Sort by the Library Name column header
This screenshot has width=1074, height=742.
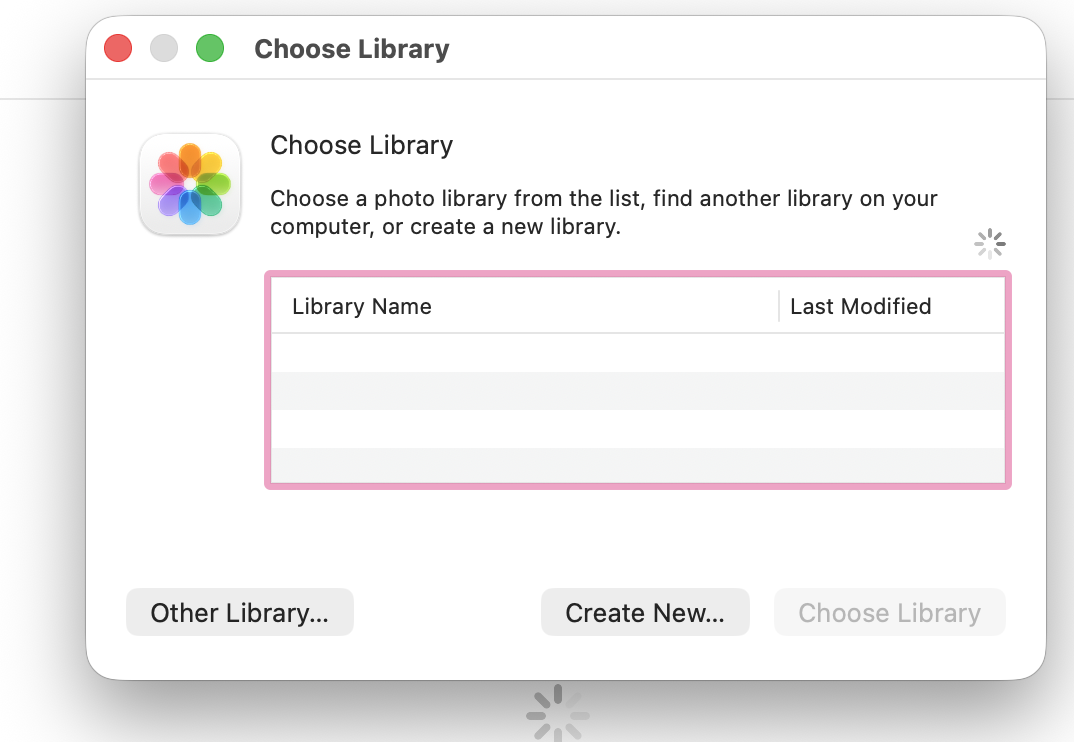tap(362, 307)
